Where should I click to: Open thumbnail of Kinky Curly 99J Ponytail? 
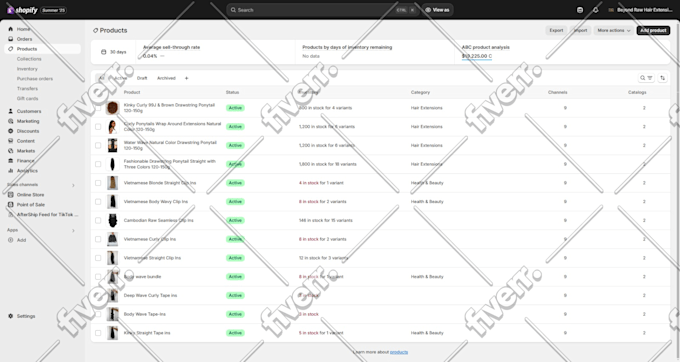pos(112,108)
